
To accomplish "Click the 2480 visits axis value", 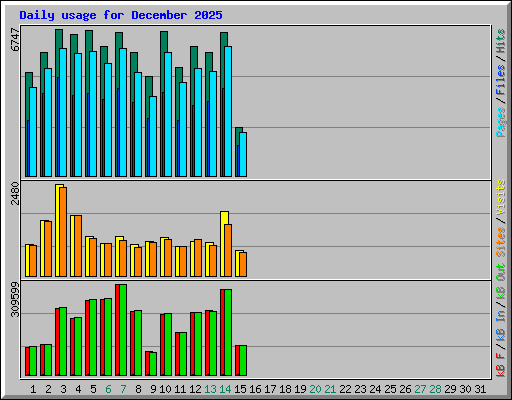I will tap(15, 193).
